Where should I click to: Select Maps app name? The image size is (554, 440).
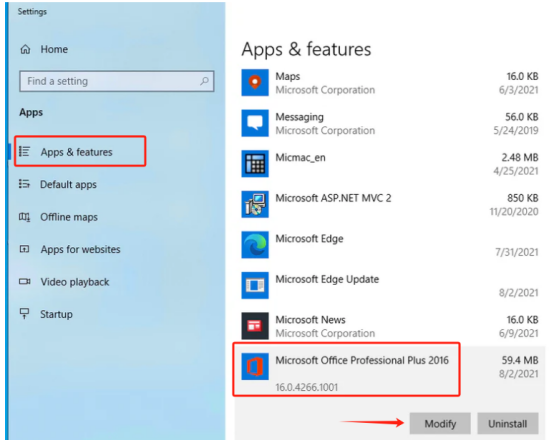point(288,76)
